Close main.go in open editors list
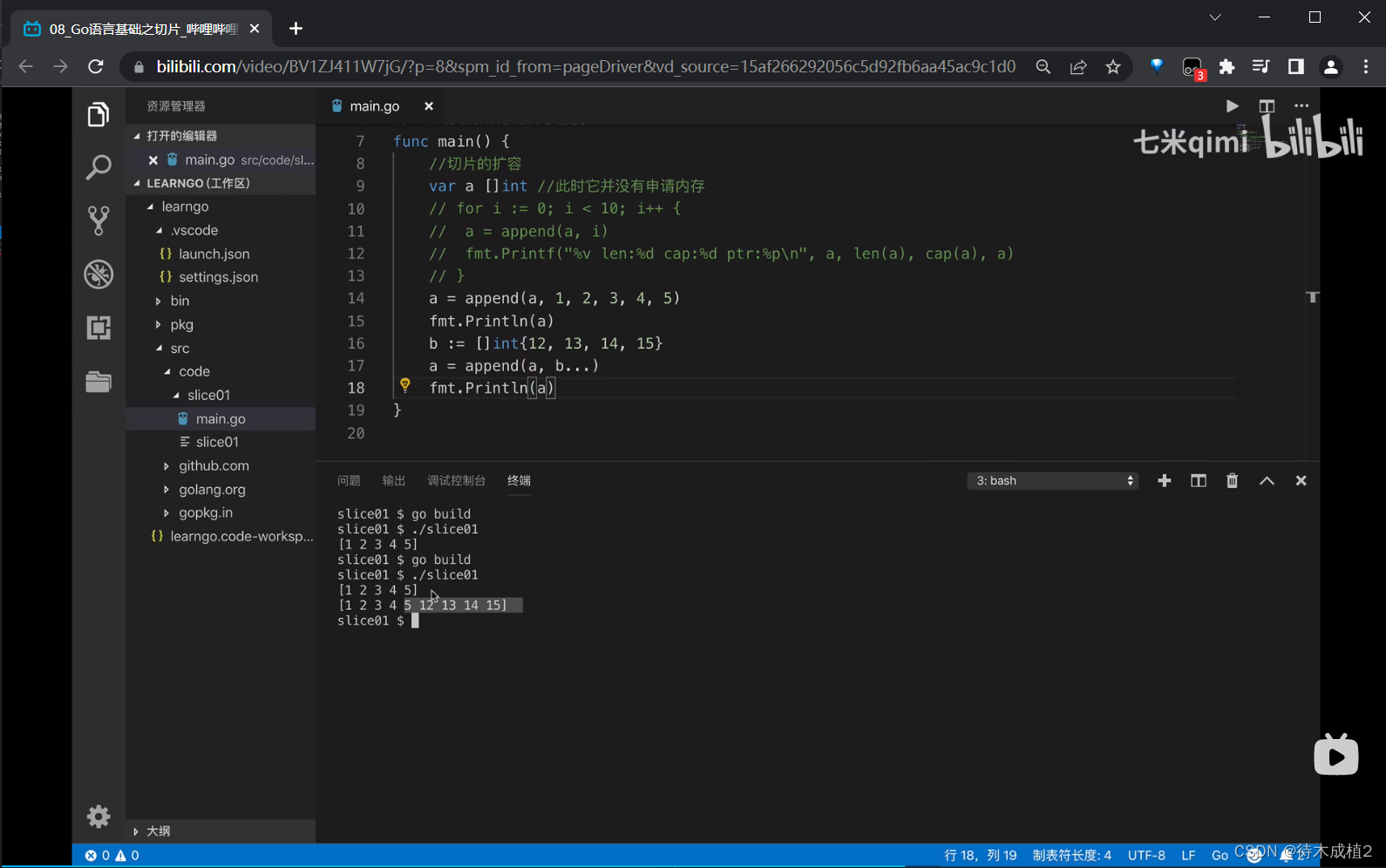 (153, 160)
